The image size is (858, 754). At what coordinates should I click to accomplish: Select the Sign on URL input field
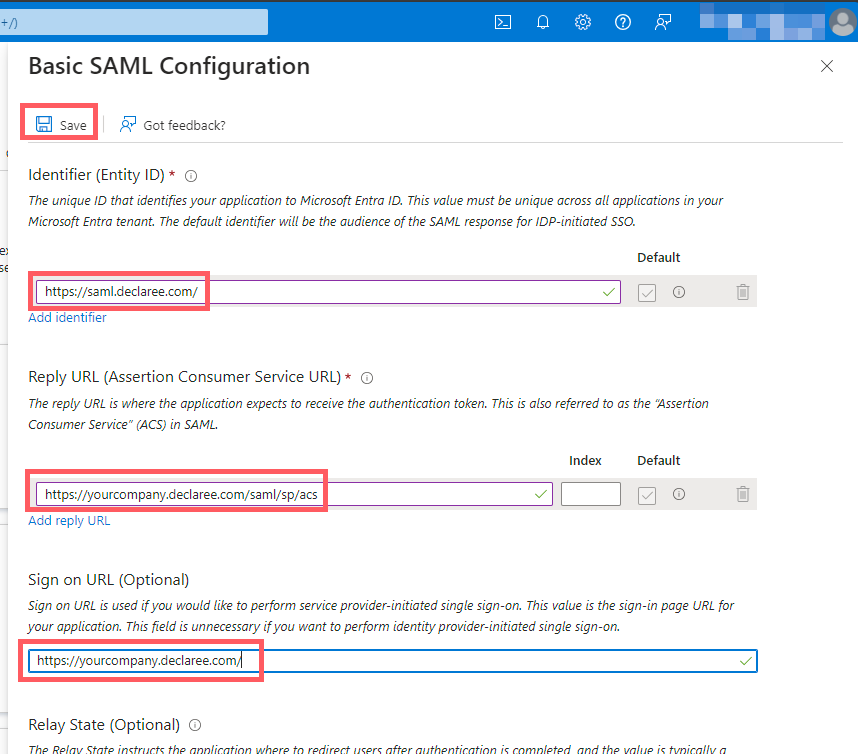pos(300,660)
